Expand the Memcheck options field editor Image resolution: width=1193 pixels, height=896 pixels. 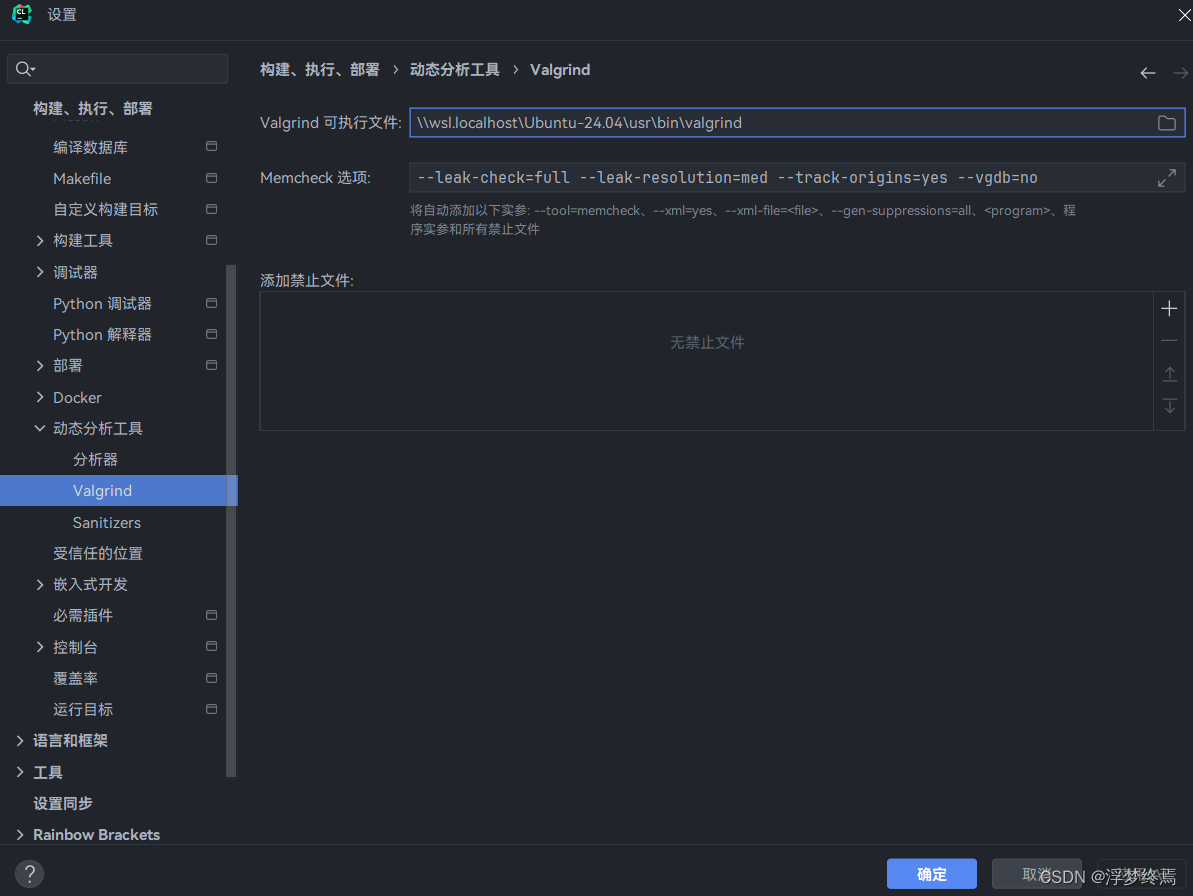point(1166,178)
